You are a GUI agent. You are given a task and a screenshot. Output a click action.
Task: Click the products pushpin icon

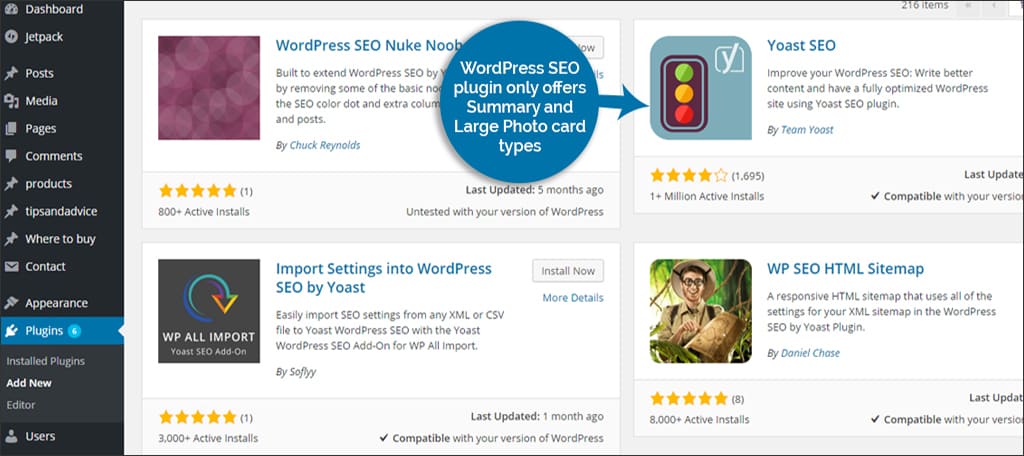tap(11, 184)
